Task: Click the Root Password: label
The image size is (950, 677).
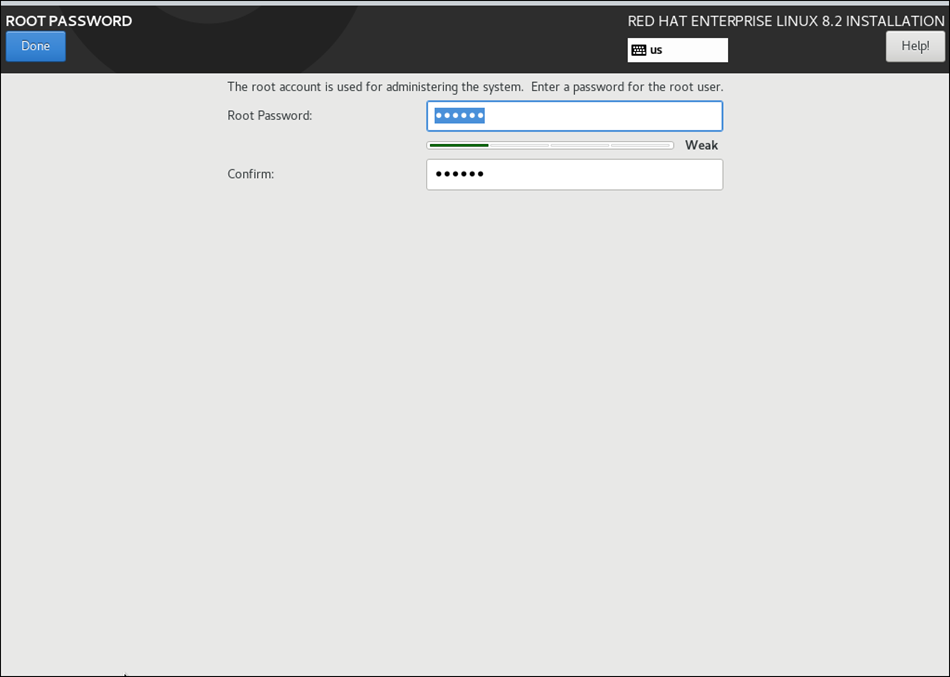Action: pyautogui.click(x=270, y=116)
